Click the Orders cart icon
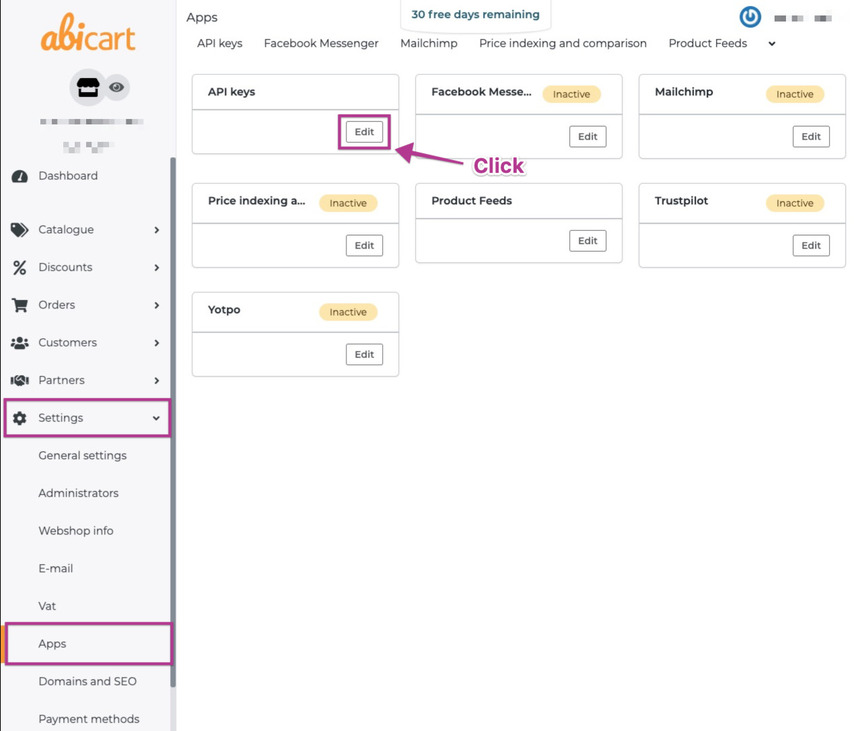This screenshot has width=860, height=731. (x=19, y=305)
